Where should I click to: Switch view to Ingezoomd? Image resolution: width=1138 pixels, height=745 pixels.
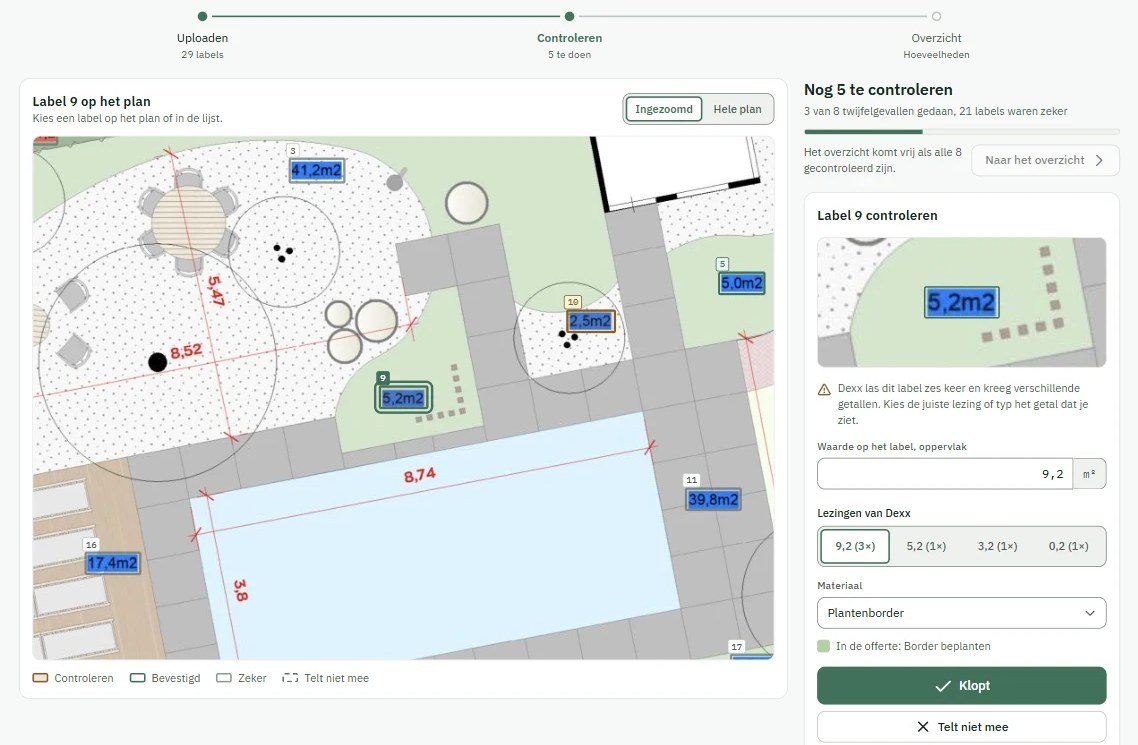point(663,109)
